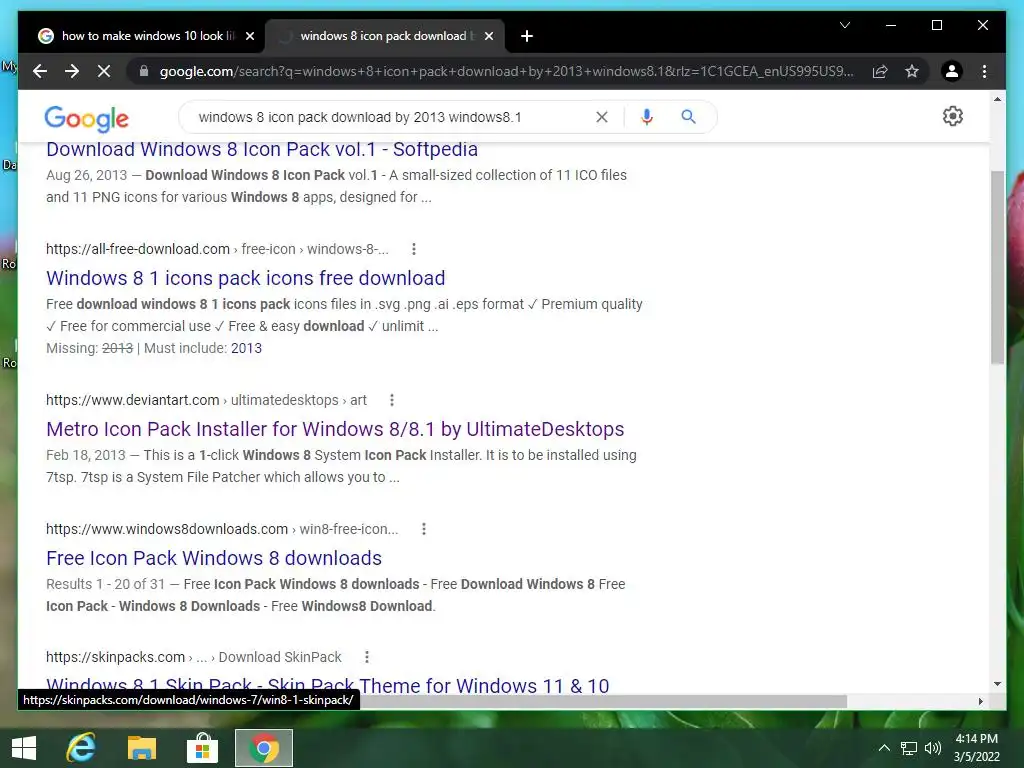Open Google quick settings gear
Image resolution: width=1024 pixels, height=768 pixels.
(x=953, y=116)
